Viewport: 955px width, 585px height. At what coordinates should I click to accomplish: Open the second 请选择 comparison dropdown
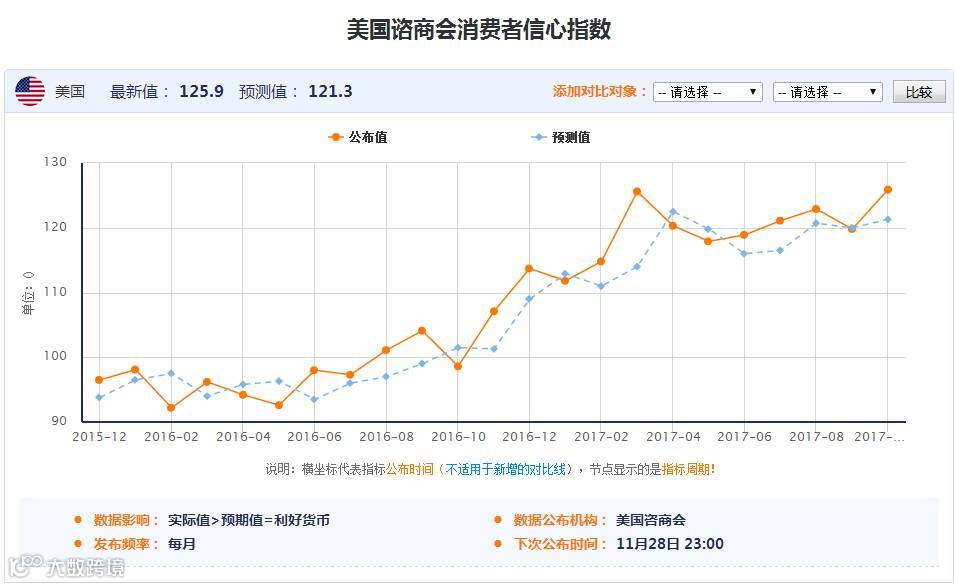828,92
